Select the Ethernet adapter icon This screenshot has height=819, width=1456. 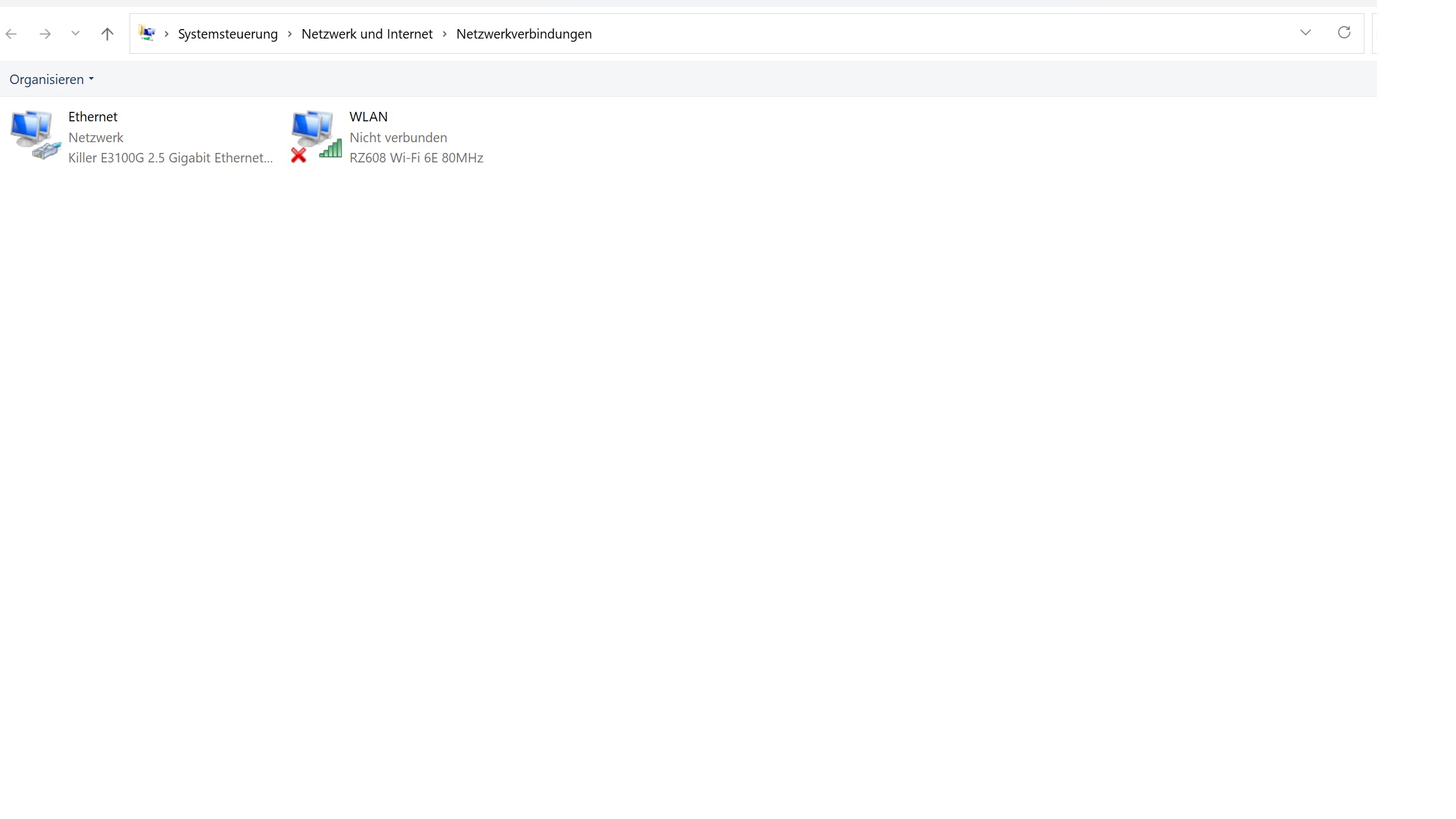pyautogui.click(x=35, y=135)
